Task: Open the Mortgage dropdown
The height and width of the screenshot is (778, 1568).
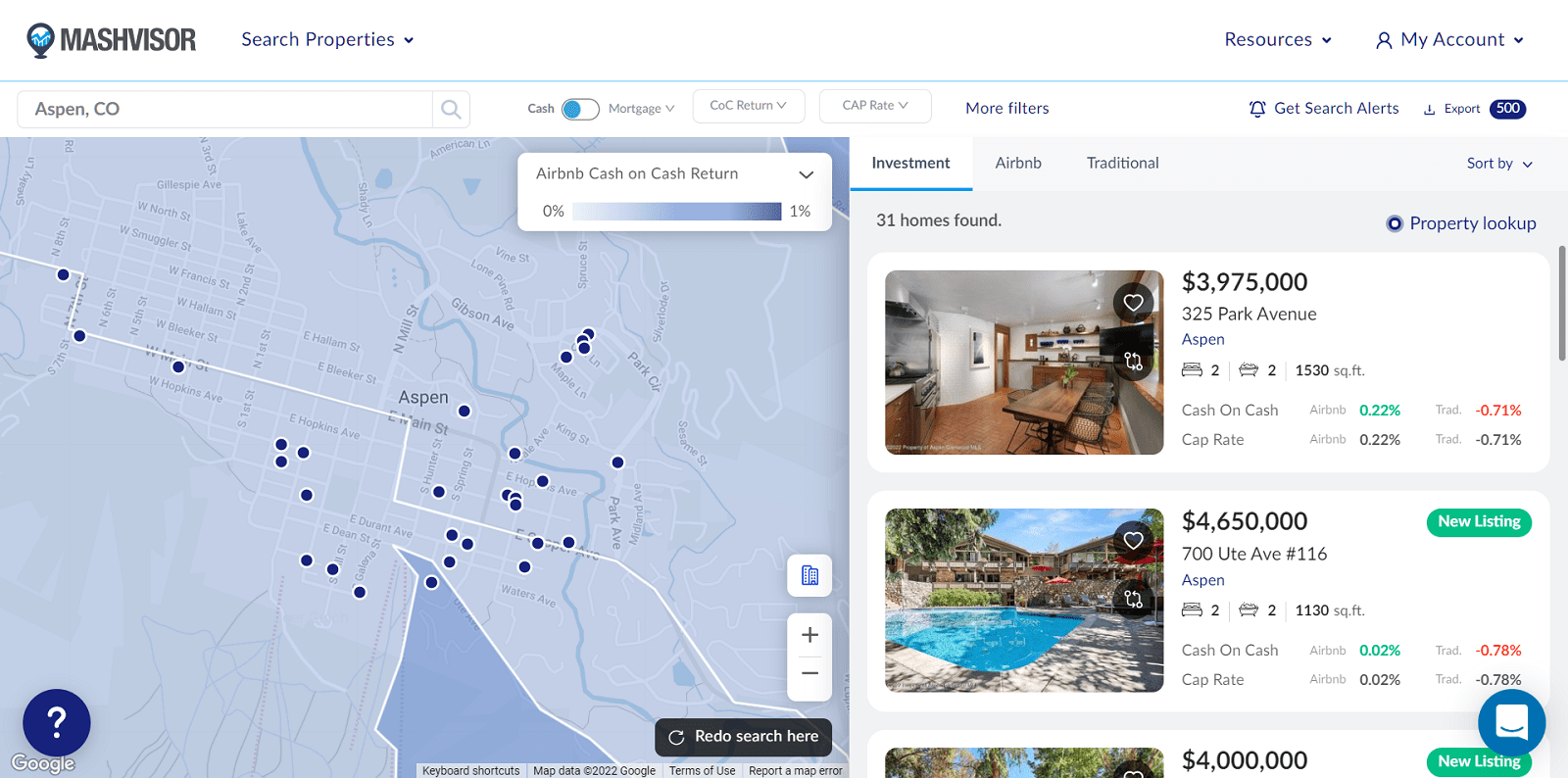Action: [641, 109]
